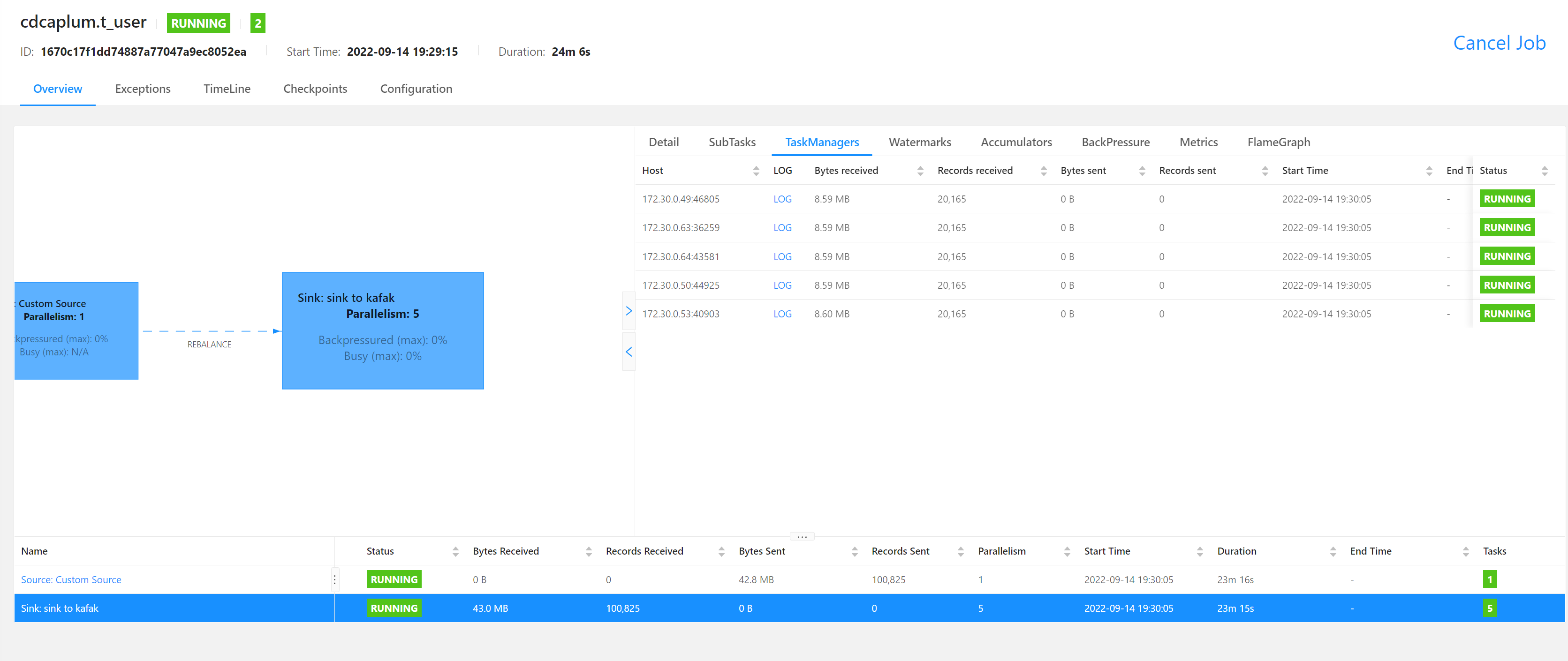Open LOG for host 172.30.0.64:43581

pos(782,257)
